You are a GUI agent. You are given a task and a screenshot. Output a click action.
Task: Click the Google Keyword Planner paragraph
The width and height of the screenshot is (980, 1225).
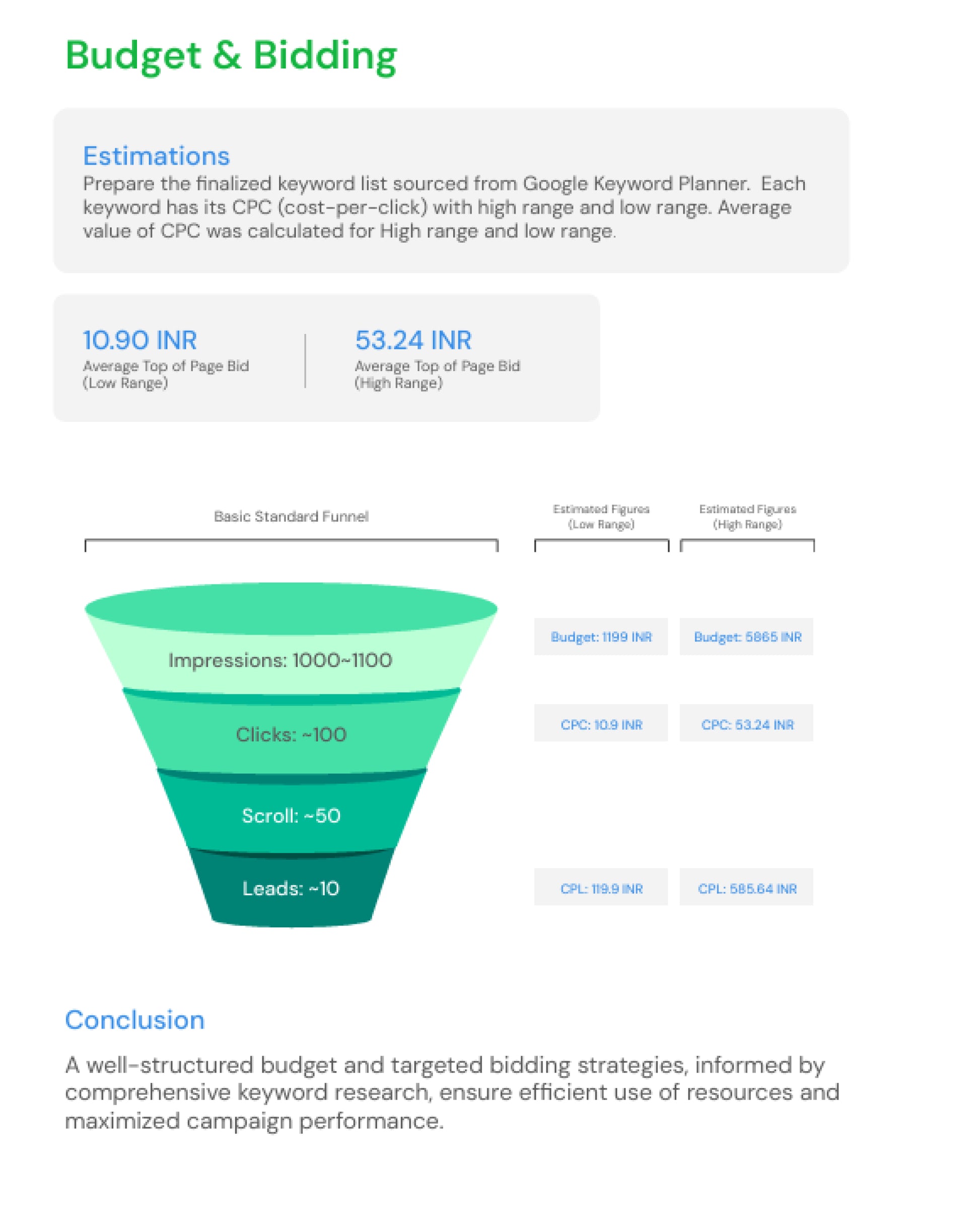(x=443, y=207)
